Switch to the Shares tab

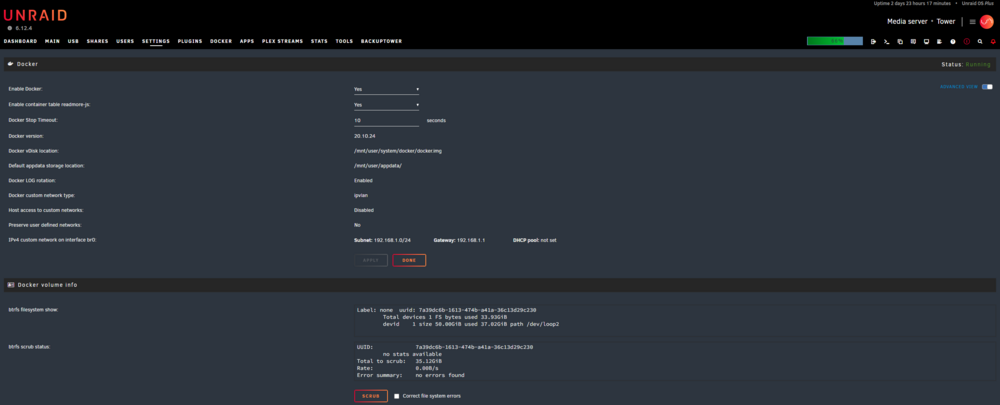pyautogui.click(x=98, y=41)
